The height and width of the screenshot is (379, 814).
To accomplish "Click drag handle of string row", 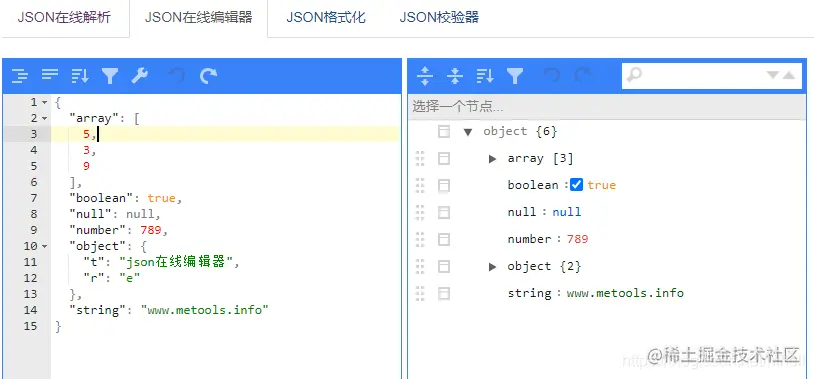I will 420,293.
